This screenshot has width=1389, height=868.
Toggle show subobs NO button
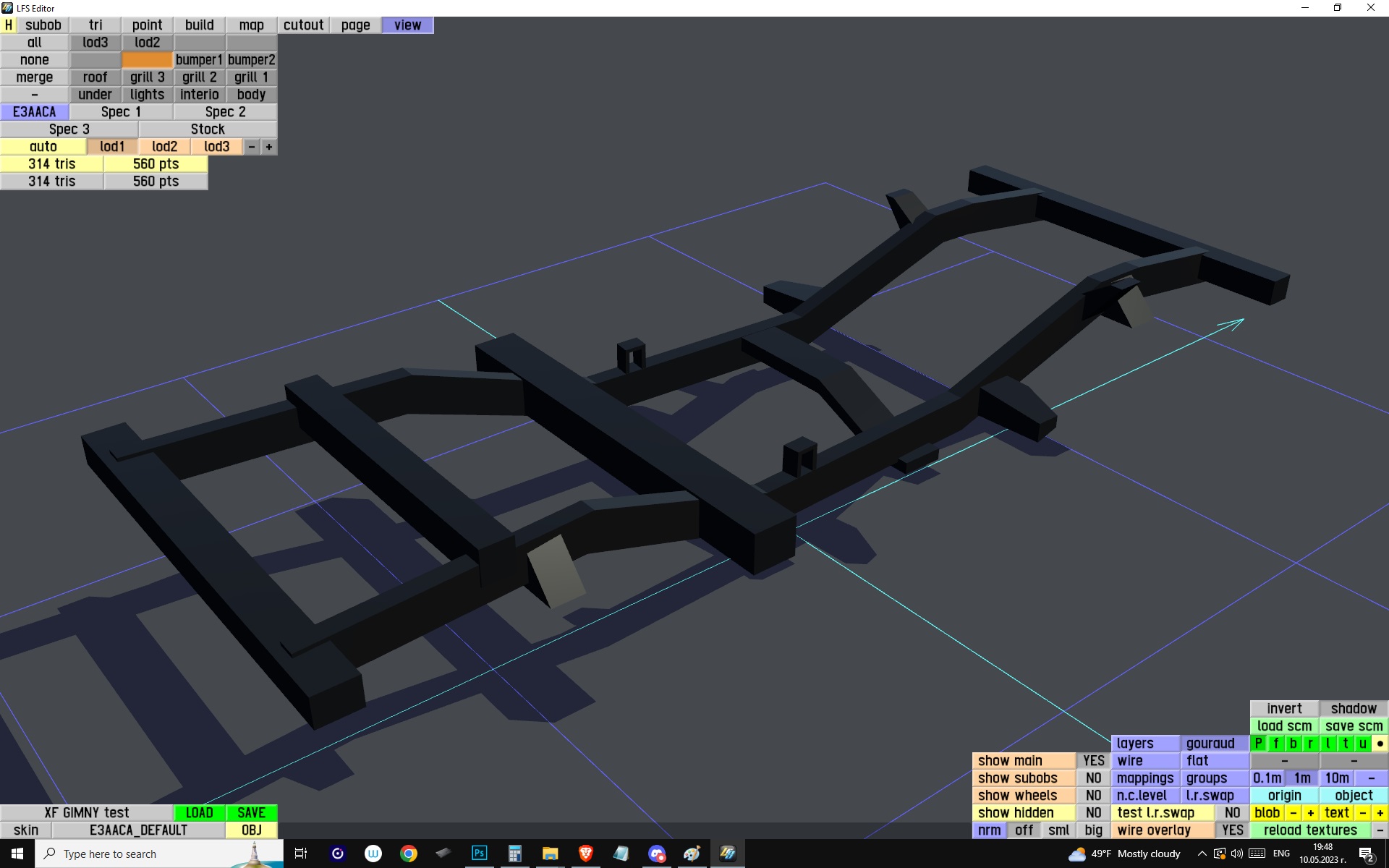[x=1093, y=778]
